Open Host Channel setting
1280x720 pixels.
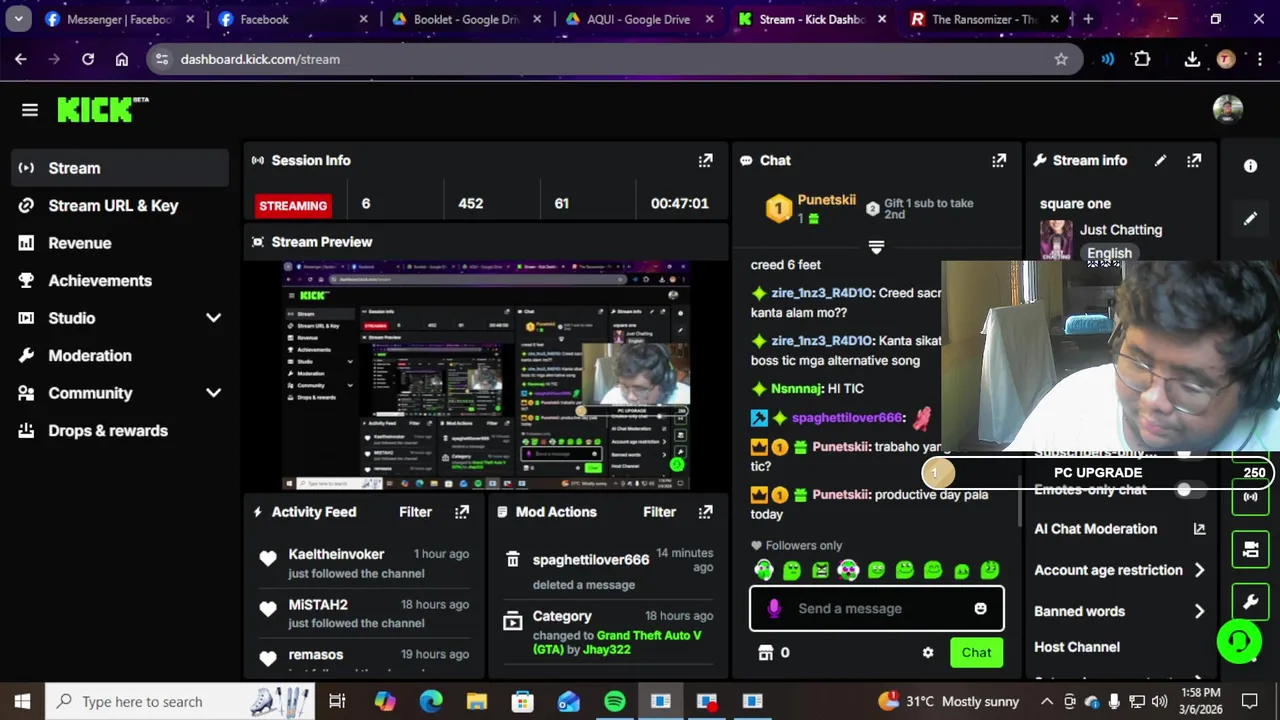1077,647
